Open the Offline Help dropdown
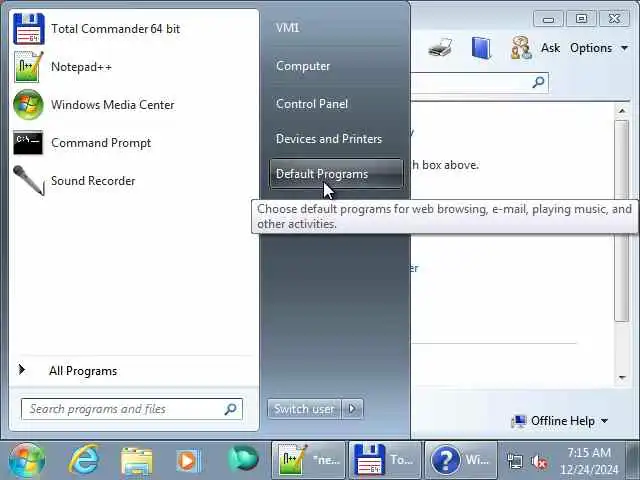Image resolution: width=640 pixels, height=480 pixels. [x=560, y=421]
